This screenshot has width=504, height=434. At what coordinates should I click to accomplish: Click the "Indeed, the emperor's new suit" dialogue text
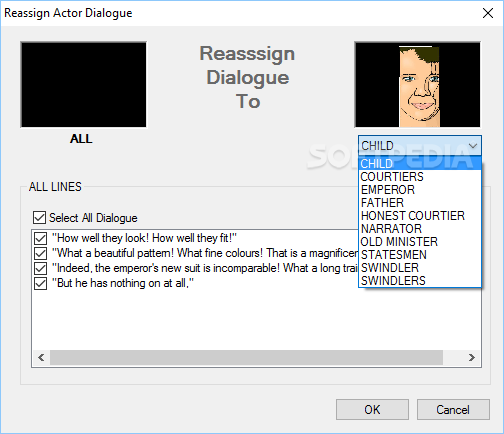(205, 268)
